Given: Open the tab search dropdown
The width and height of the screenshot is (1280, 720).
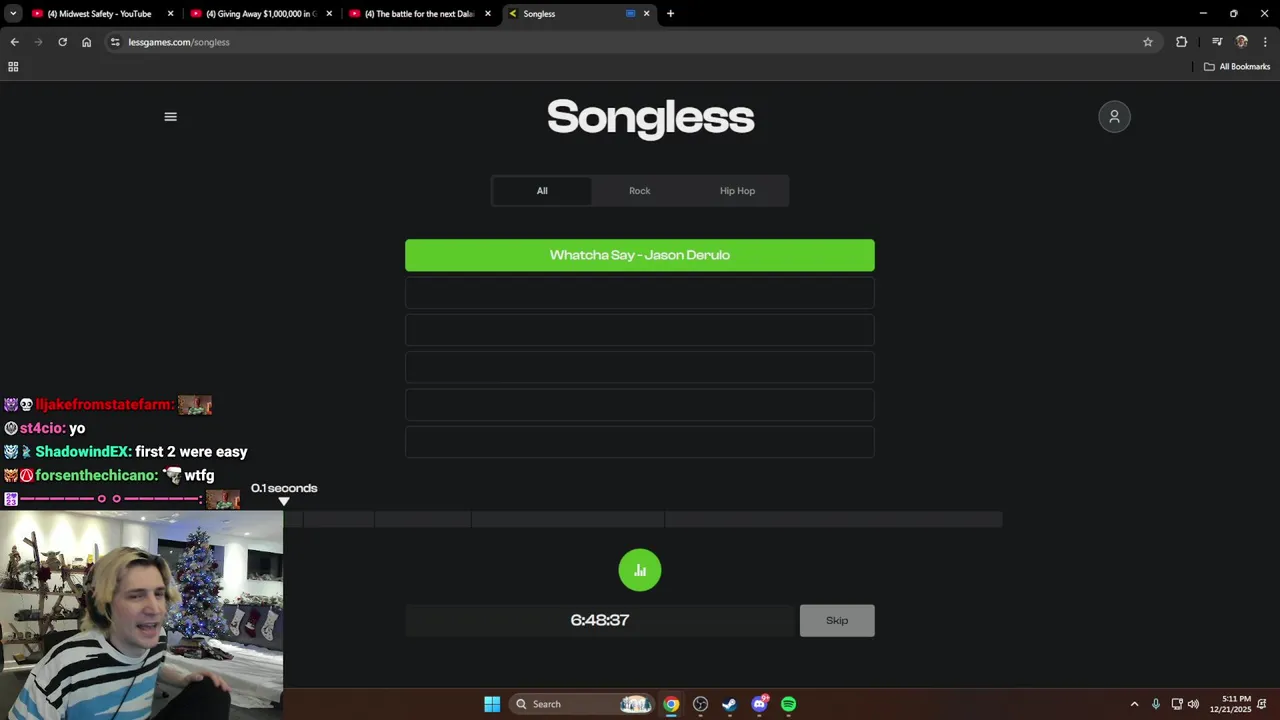Looking at the screenshot, I should (13, 14).
